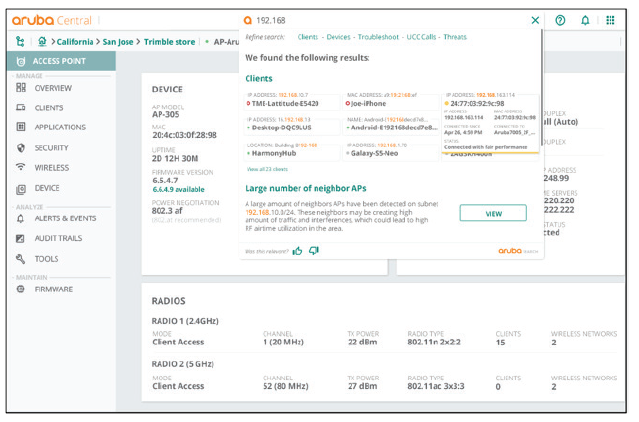The height and width of the screenshot is (422, 639).
Task: Click the Applications icon in sidebar
Action: 21,127
